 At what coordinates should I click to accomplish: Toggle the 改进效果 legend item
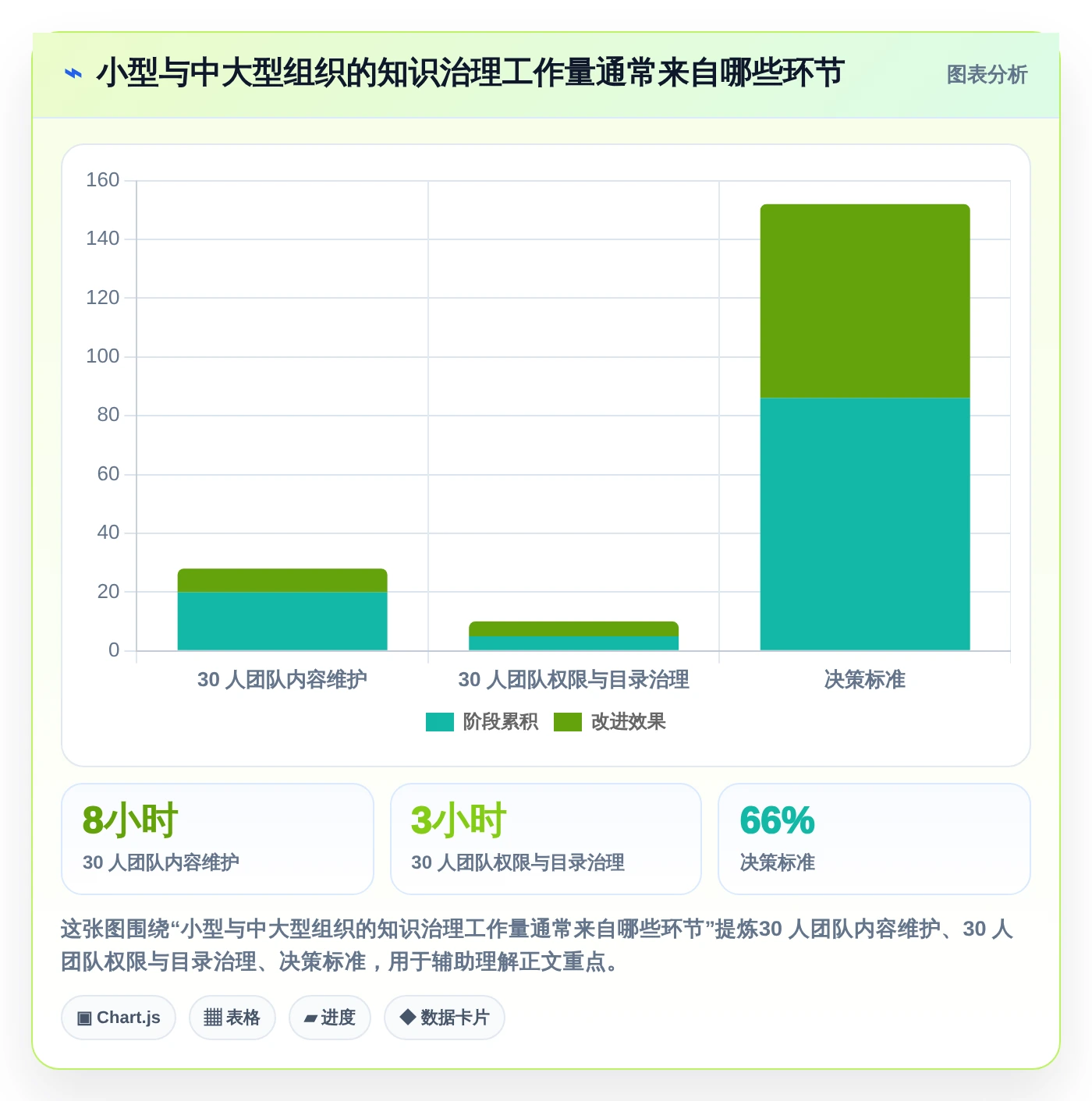[x=610, y=722]
